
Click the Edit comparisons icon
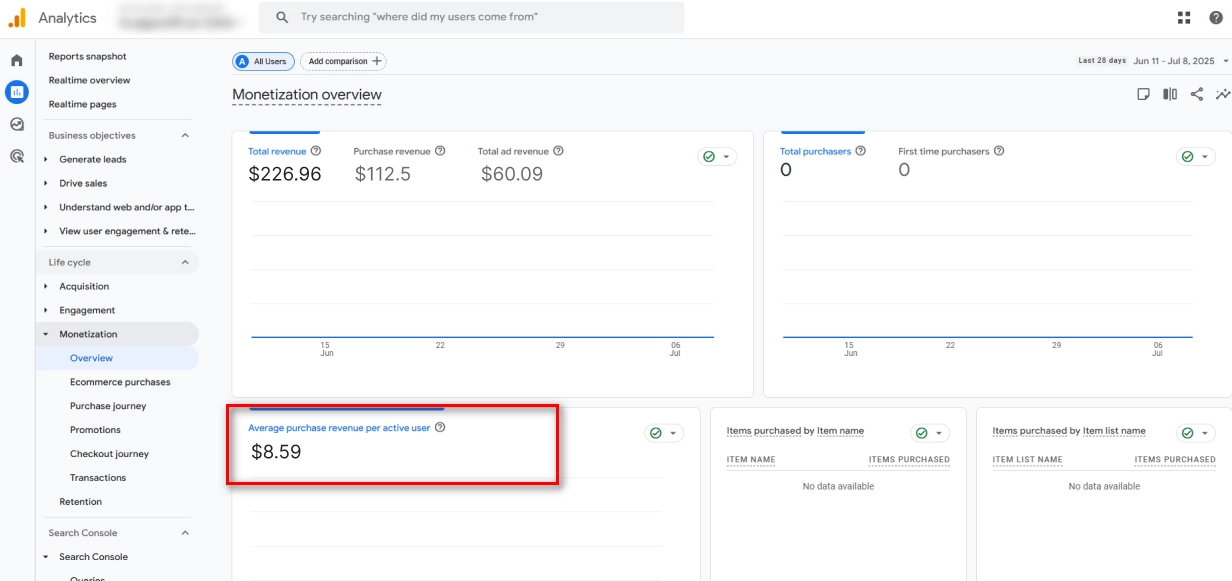[1169, 94]
